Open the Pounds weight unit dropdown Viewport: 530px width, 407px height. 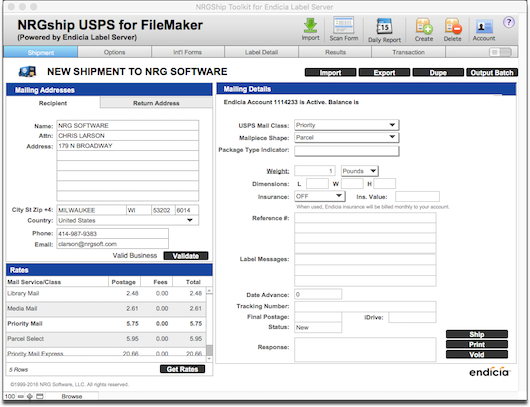(359, 171)
